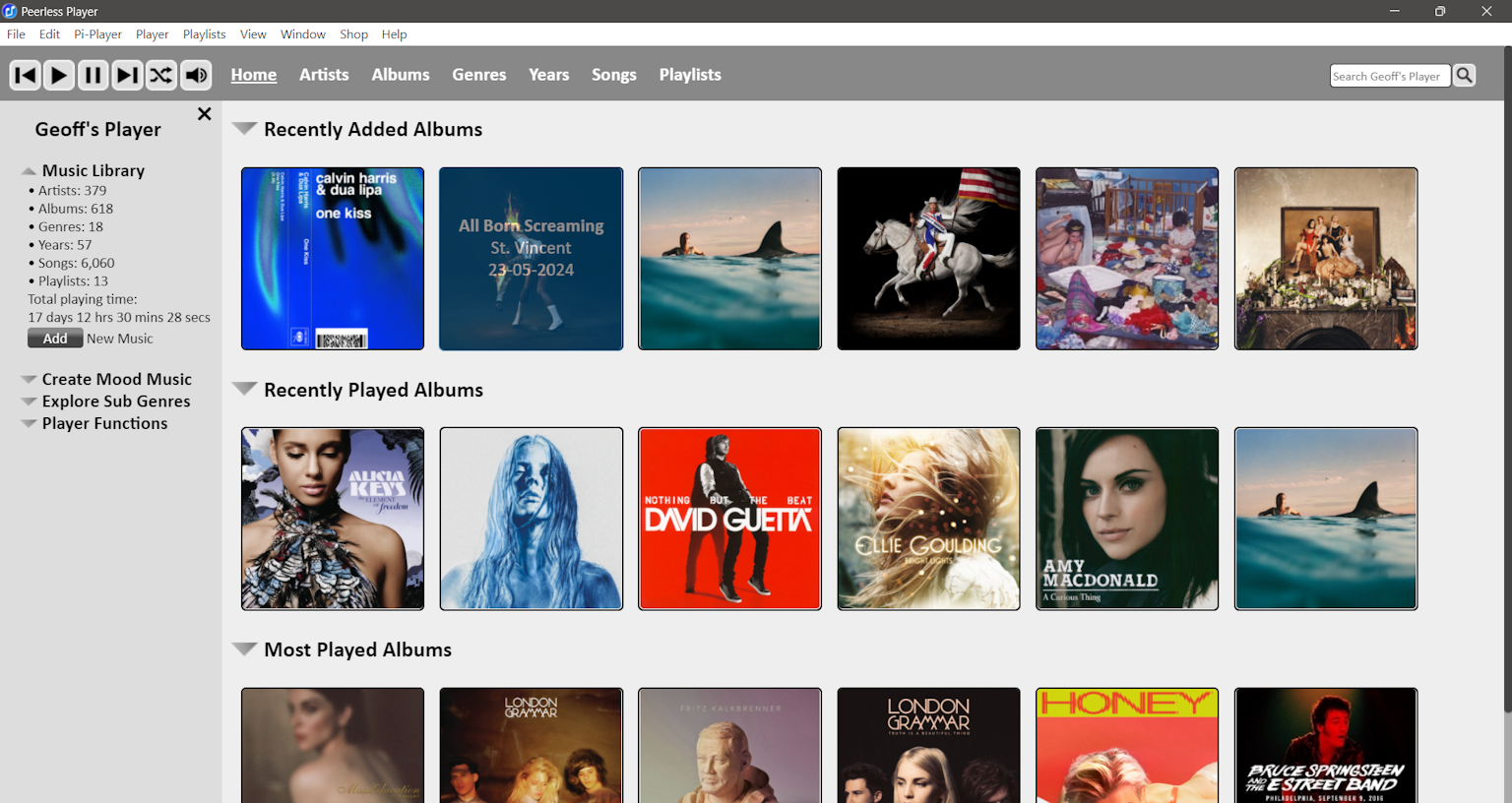Open the Edit menu

[49, 34]
